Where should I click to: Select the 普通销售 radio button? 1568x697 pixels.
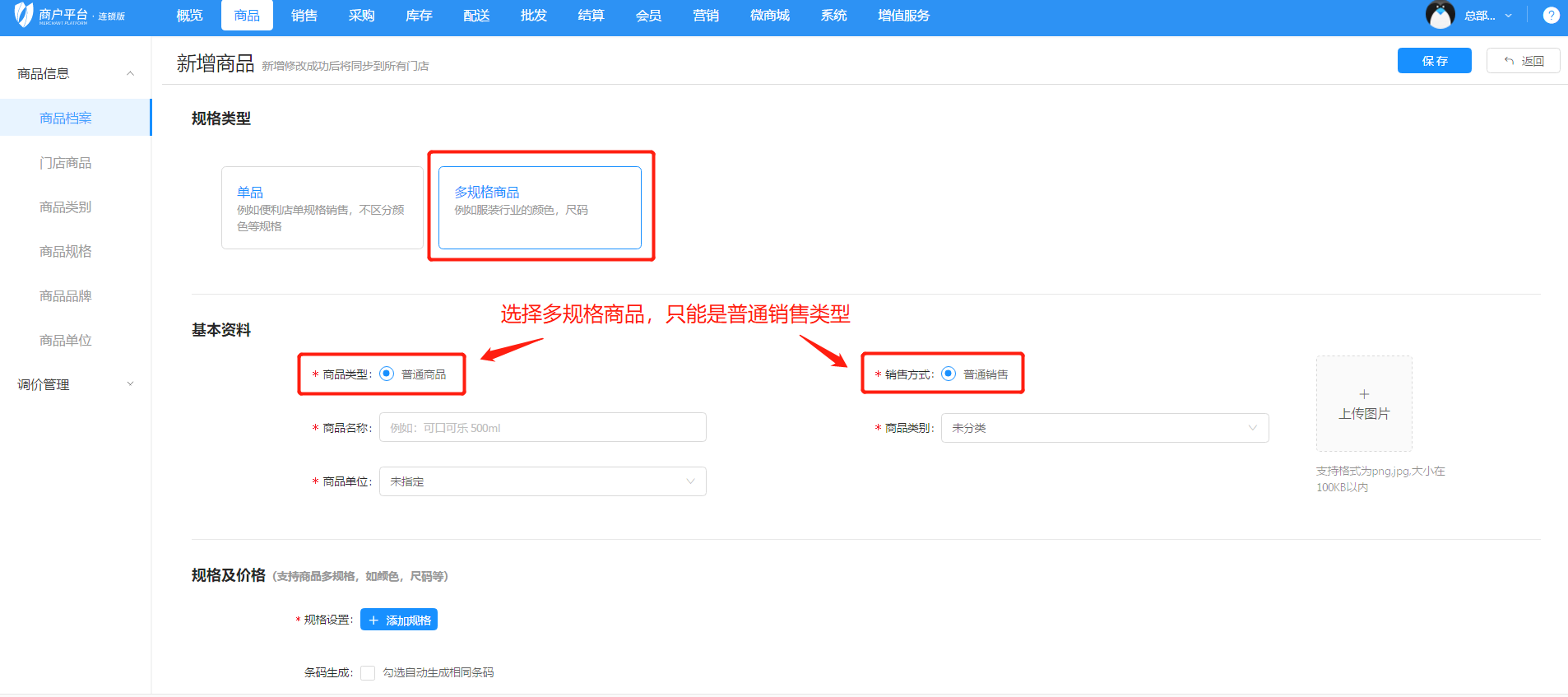(x=949, y=374)
